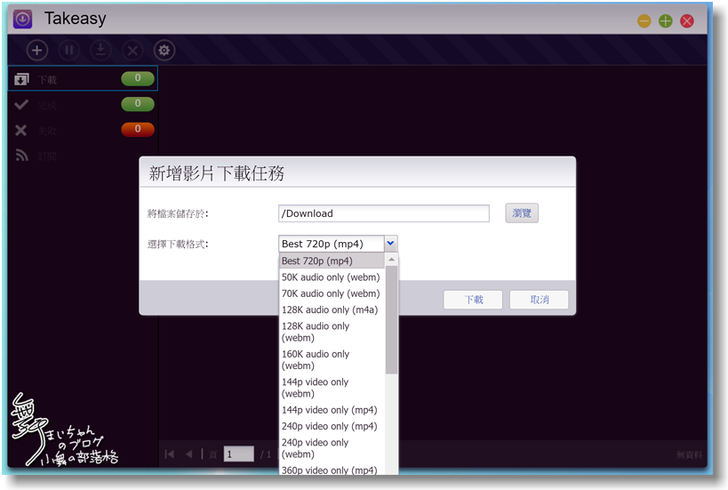Choose Best 720p (mp4) from list
Viewport: 728px width, 490px height.
click(x=332, y=261)
